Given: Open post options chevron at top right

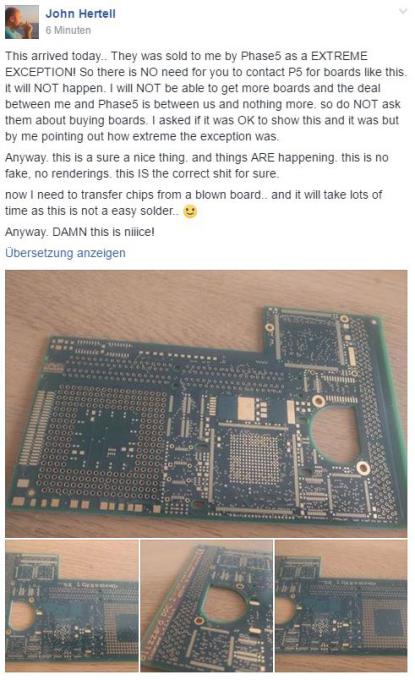Looking at the screenshot, I should point(403,12).
